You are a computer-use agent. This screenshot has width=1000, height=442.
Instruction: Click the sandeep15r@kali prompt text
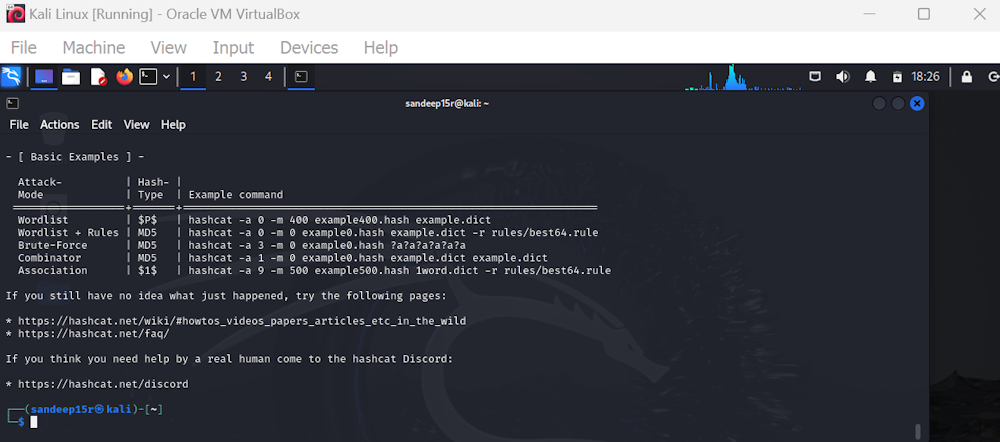pyautogui.click(x=81, y=409)
